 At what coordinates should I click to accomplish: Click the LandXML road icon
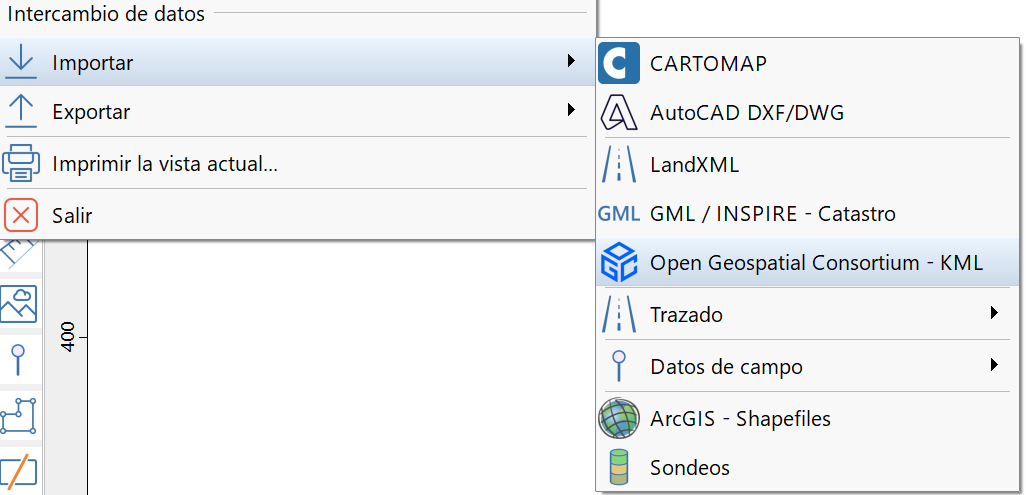point(618,164)
